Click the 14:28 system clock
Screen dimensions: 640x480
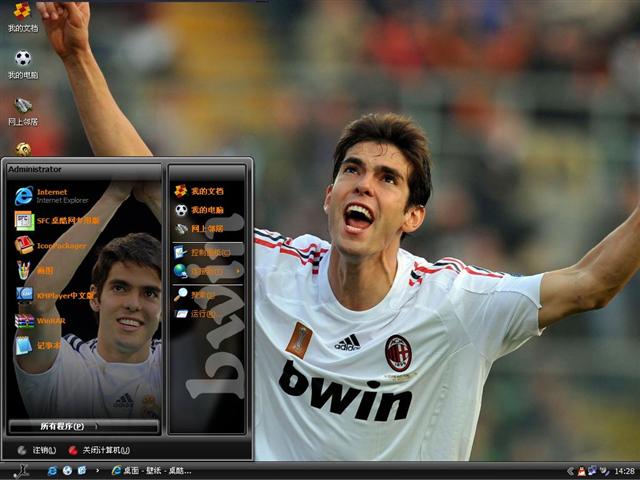pos(624,471)
